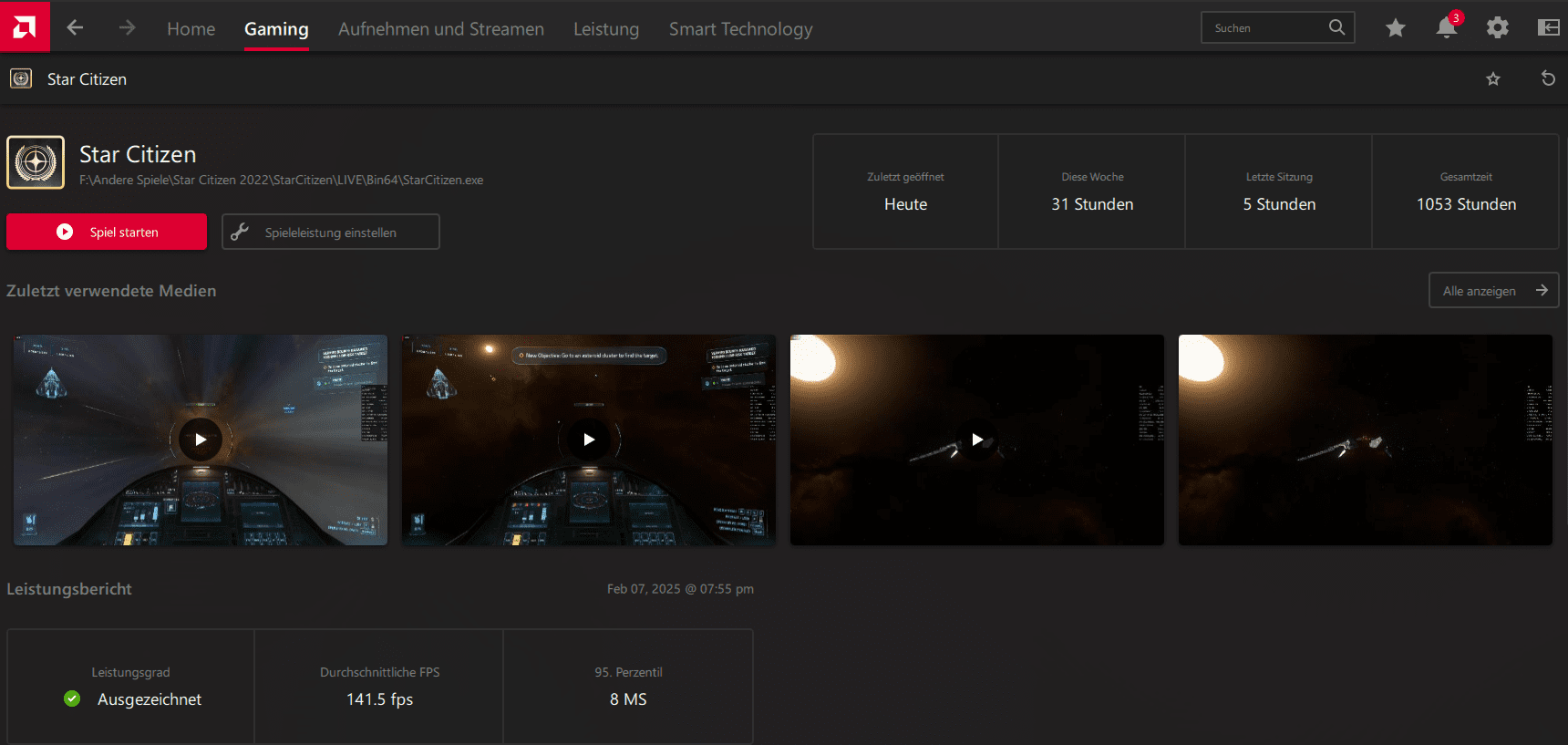
Task: Click Gesamtzeit 1053 Stunden tile
Action: pyautogui.click(x=1466, y=191)
